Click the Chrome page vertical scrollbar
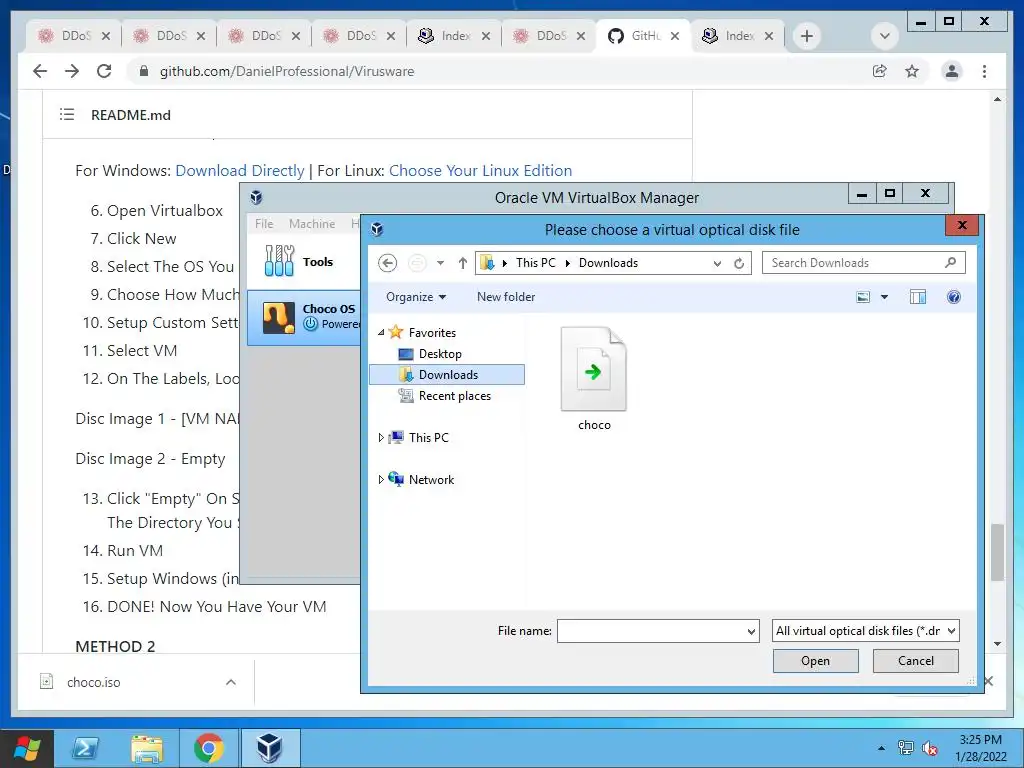This screenshot has width=1024, height=768. click(997, 552)
